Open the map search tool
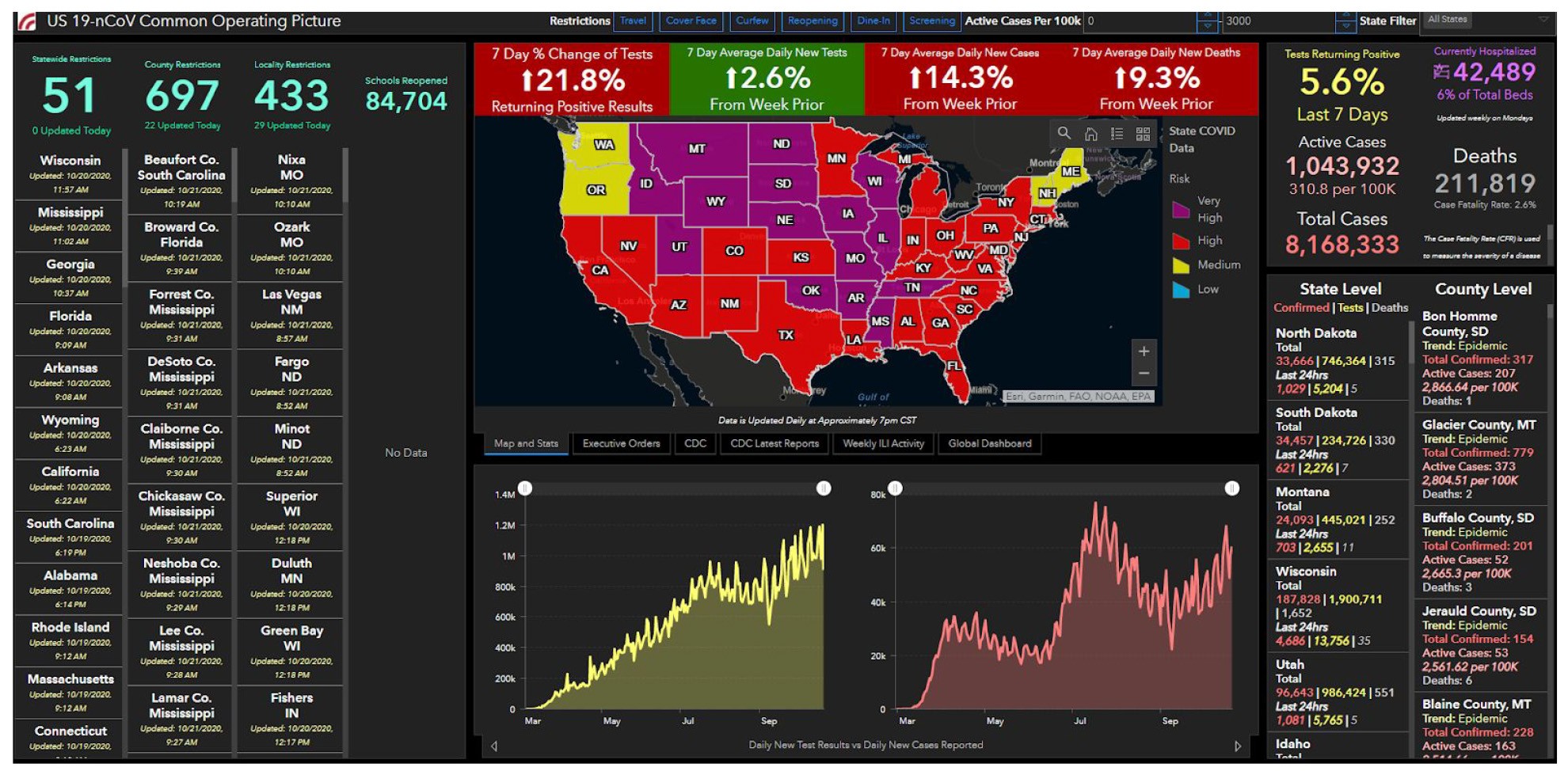This screenshot has width=1568, height=771. point(1064,134)
